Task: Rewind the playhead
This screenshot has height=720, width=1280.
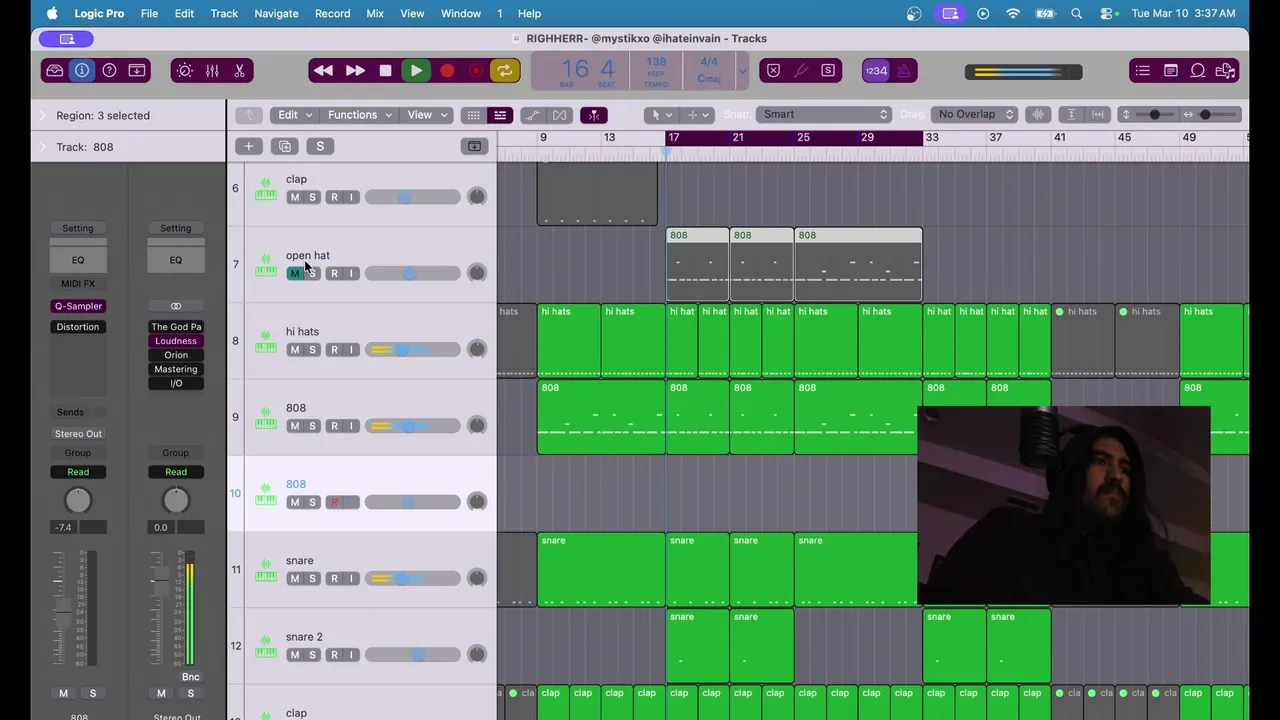Action: (x=323, y=71)
